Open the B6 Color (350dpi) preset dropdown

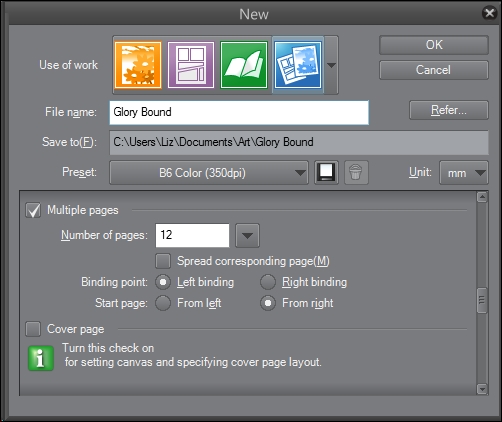pyautogui.click(x=209, y=173)
